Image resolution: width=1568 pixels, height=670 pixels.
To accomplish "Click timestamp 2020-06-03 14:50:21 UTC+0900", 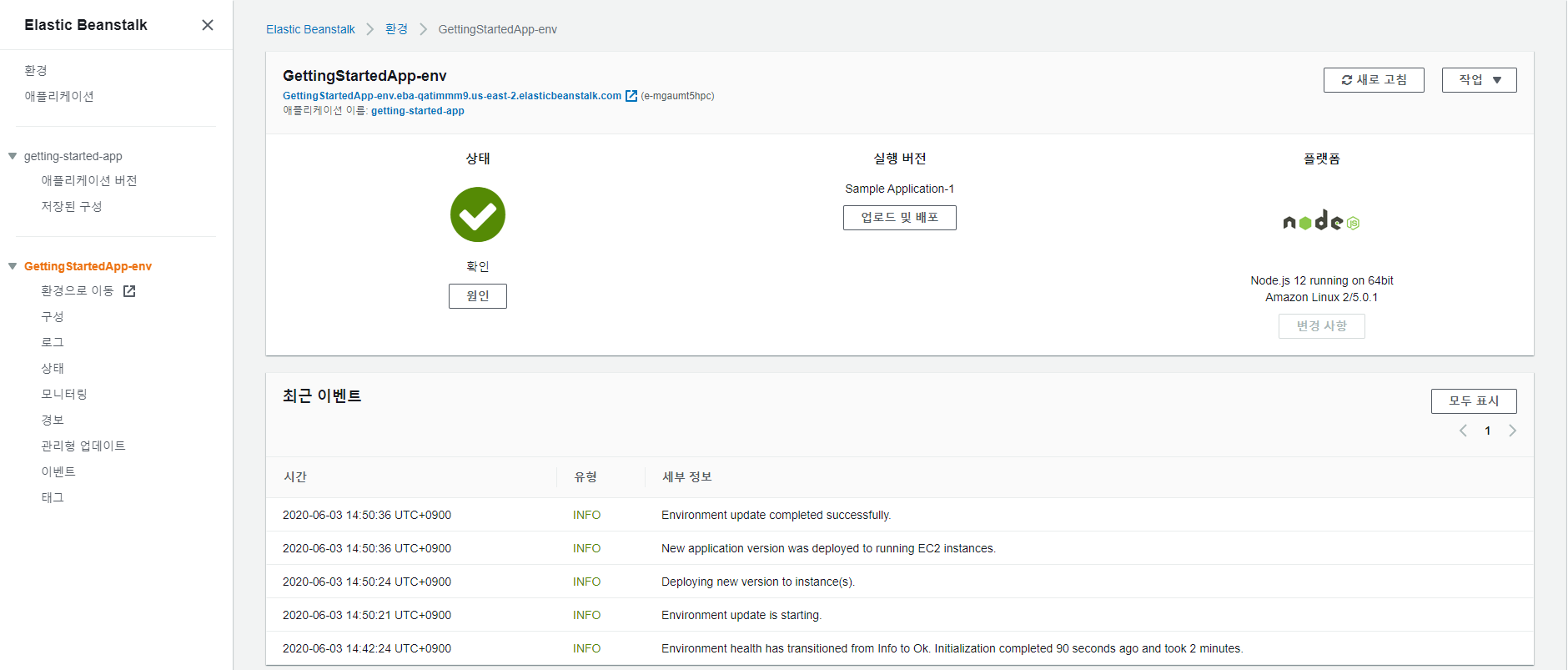I will click(x=367, y=615).
